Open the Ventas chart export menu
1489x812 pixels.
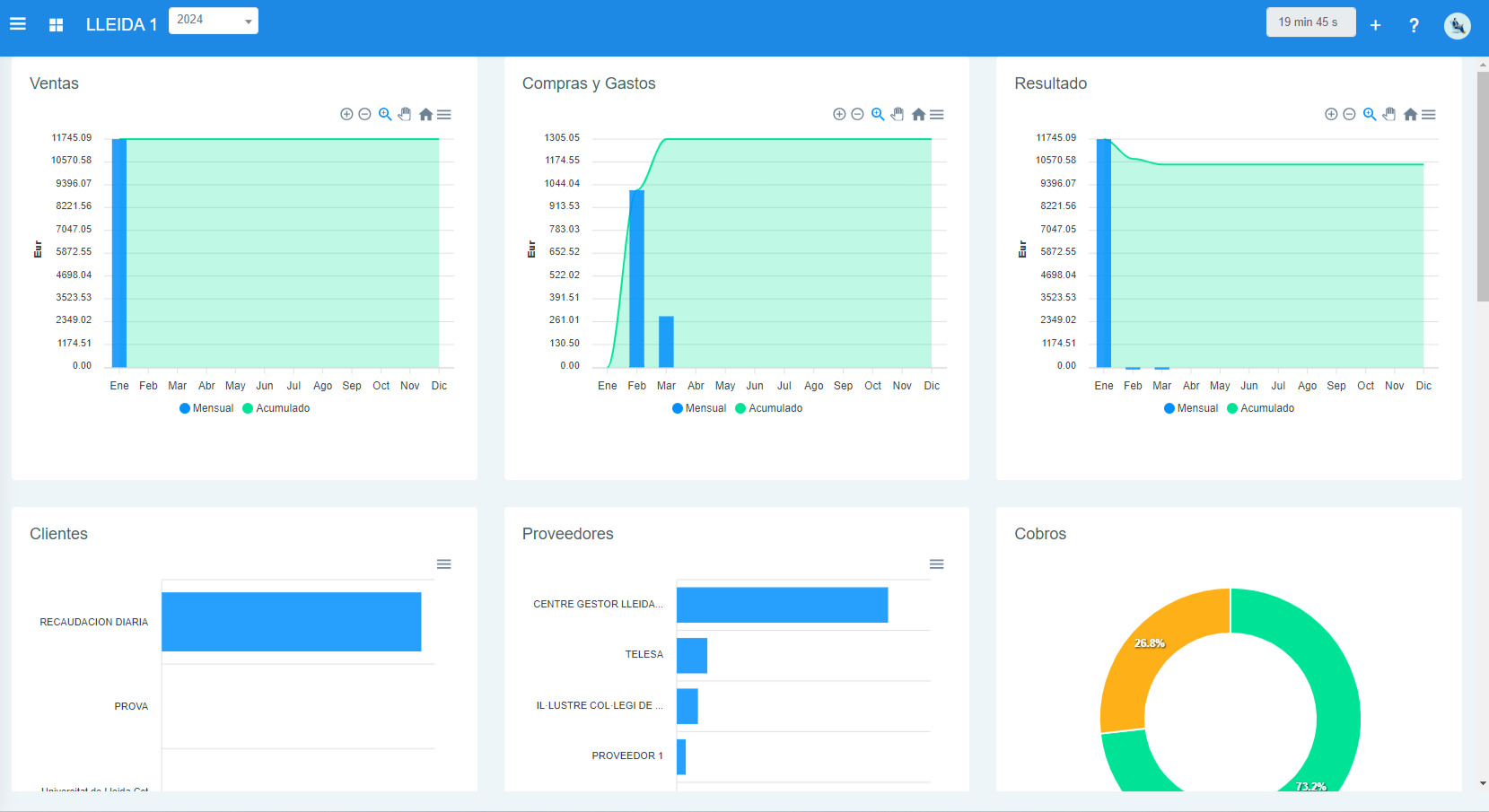444,114
